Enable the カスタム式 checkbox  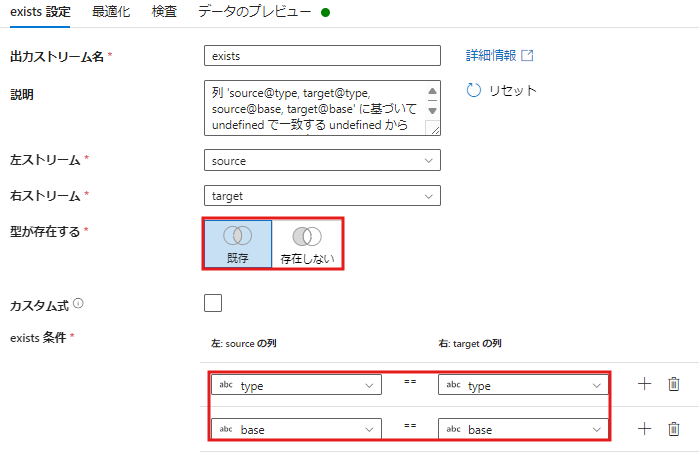pyautogui.click(x=213, y=303)
